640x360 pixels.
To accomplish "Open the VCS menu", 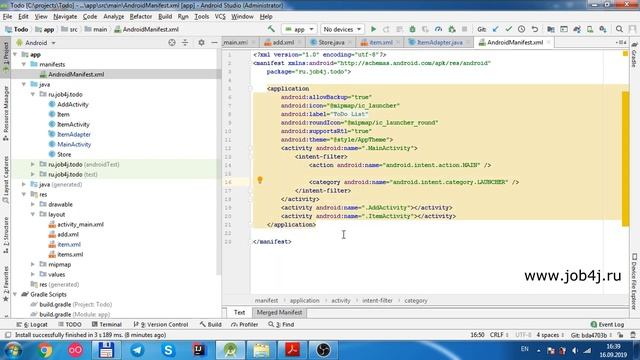I will point(220,17).
